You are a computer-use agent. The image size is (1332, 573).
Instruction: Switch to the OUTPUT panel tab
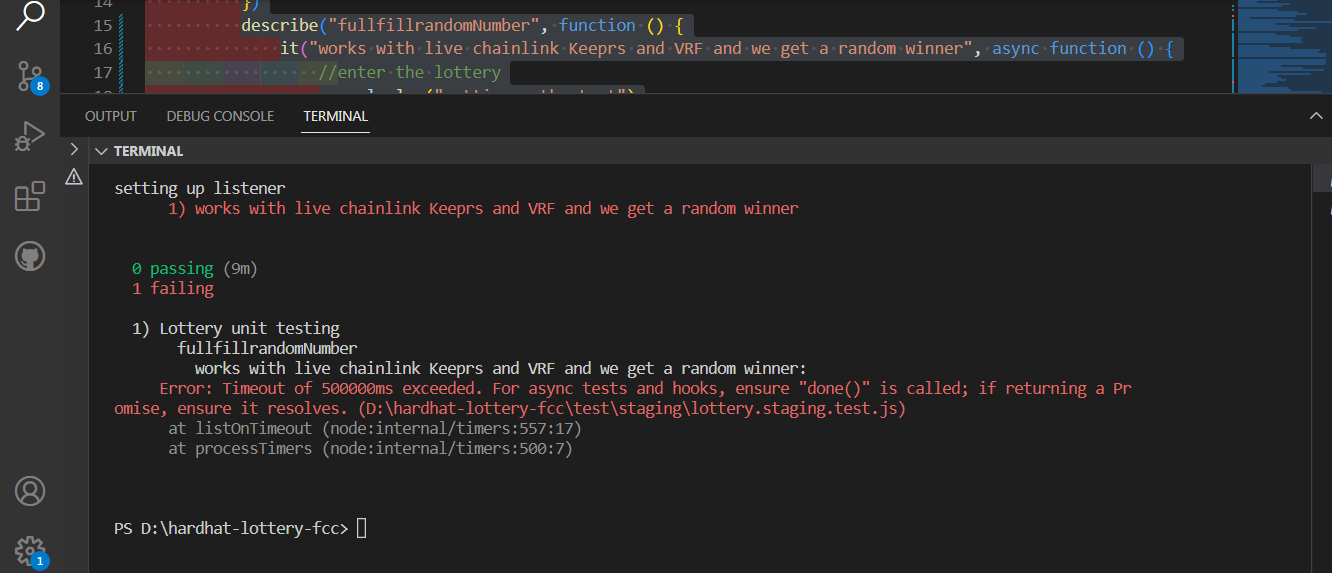coord(111,116)
